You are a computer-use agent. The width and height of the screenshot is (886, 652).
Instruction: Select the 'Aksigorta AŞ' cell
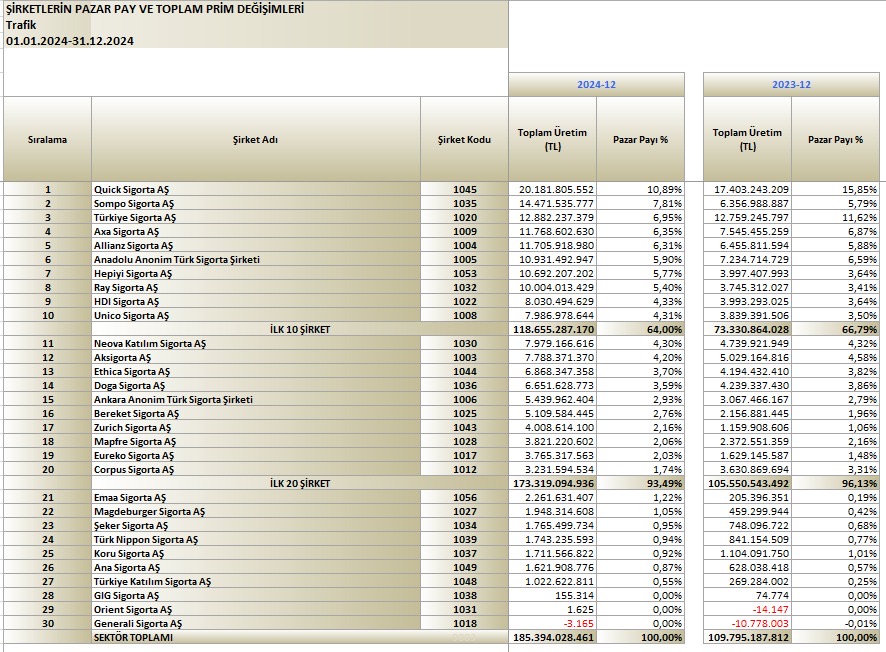[x=255, y=357]
